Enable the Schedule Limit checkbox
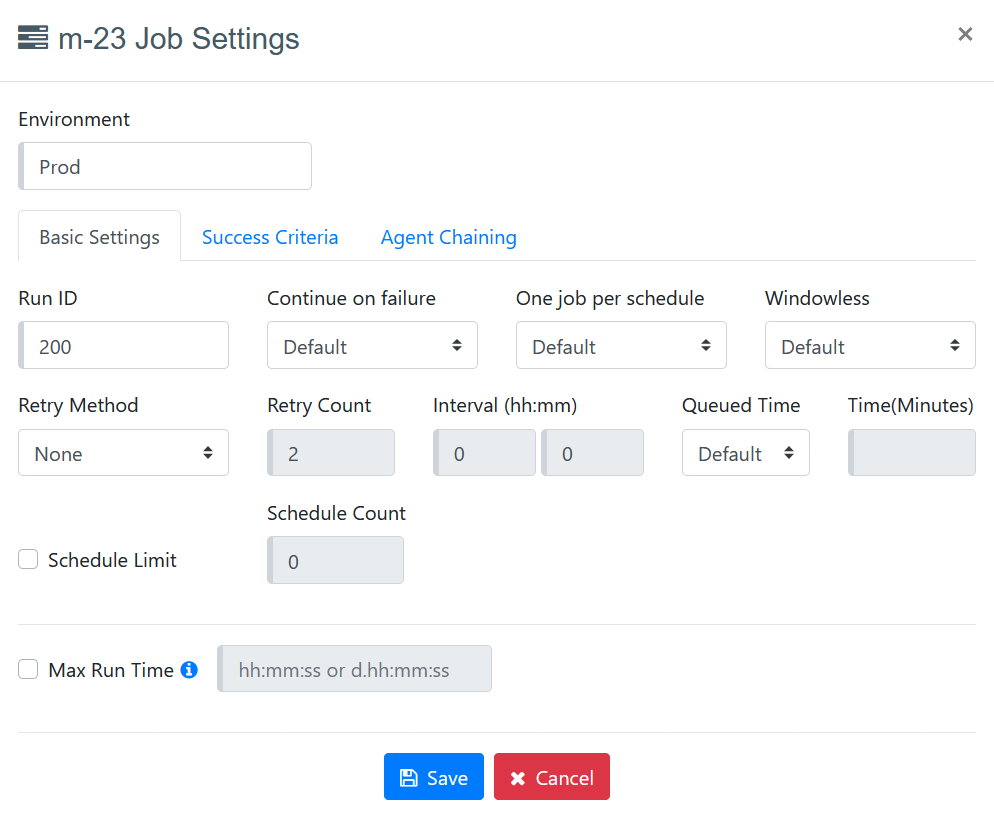Viewport: 994px width, 823px height. pyautogui.click(x=28, y=560)
